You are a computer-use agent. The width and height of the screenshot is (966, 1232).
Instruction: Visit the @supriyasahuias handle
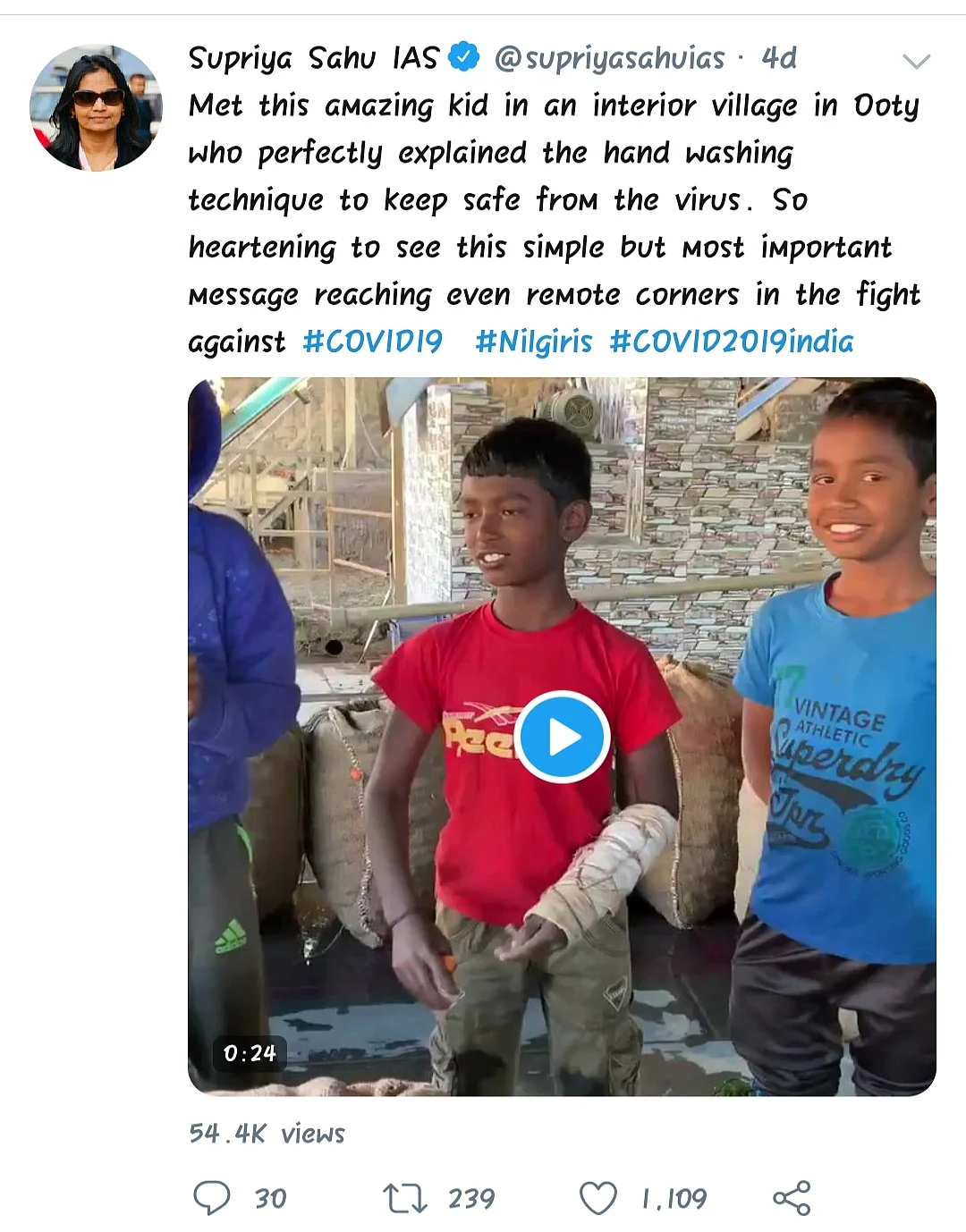coord(609,58)
